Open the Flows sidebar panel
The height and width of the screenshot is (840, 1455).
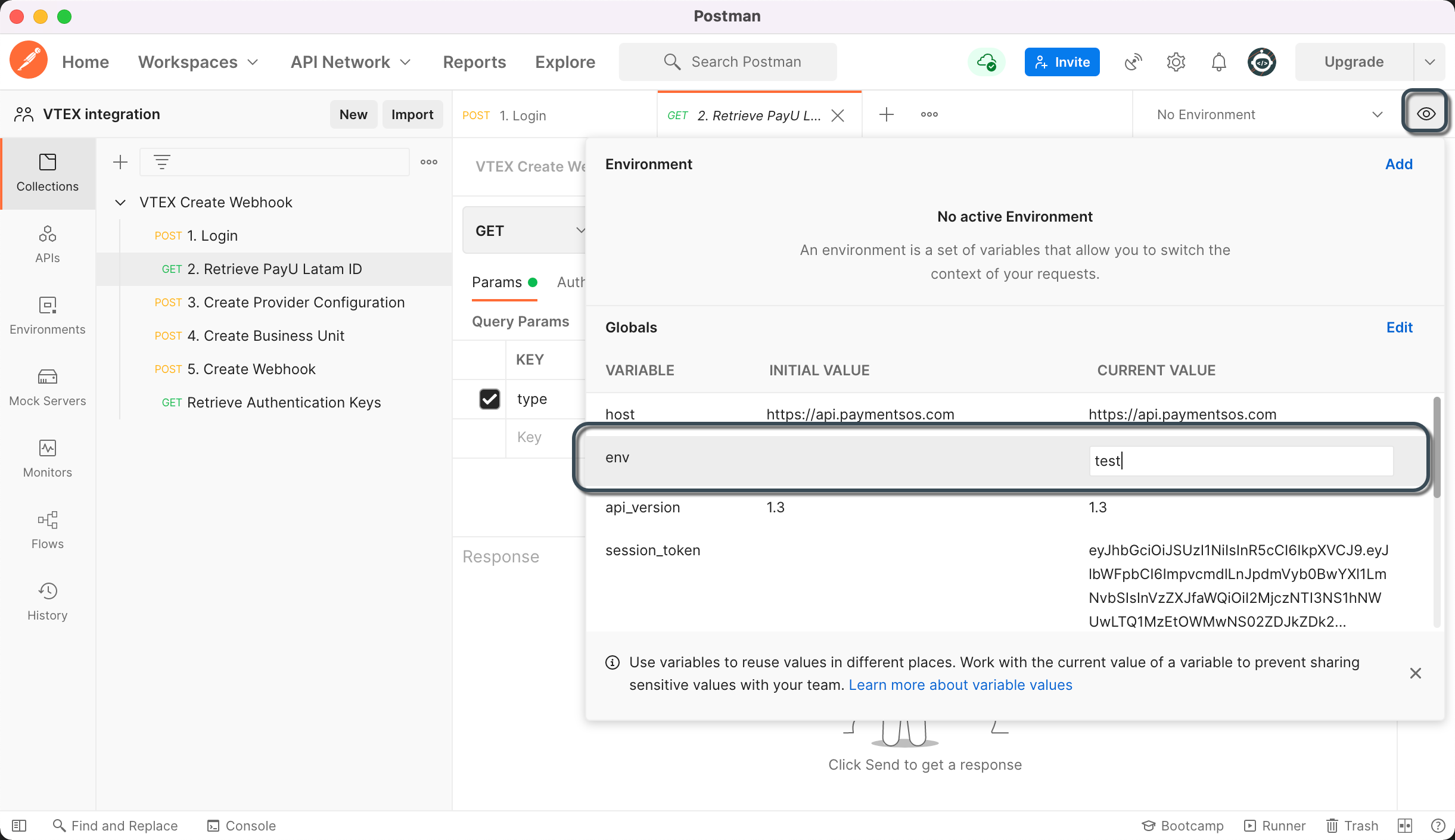click(48, 530)
